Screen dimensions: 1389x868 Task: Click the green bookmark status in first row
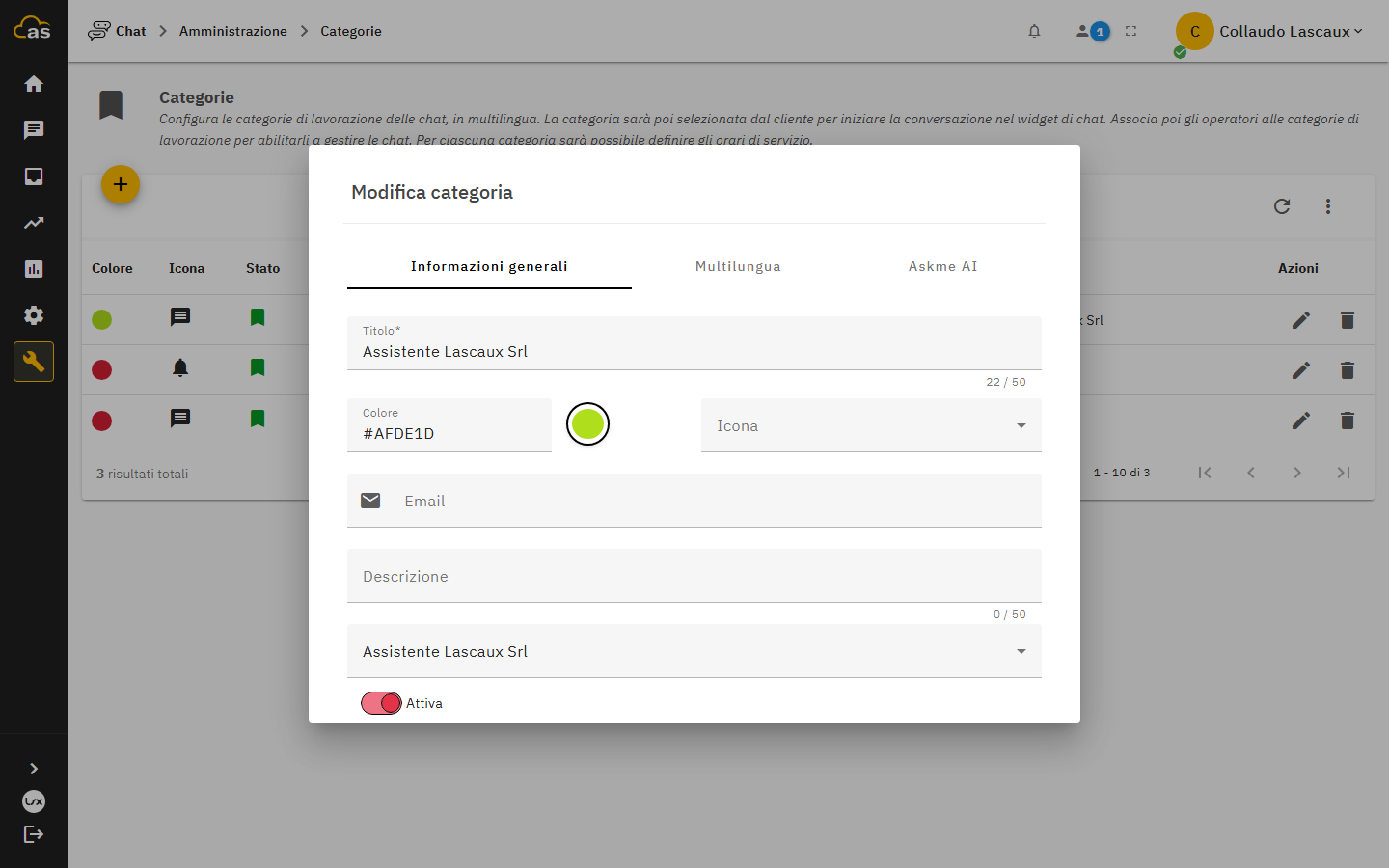(x=258, y=317)
